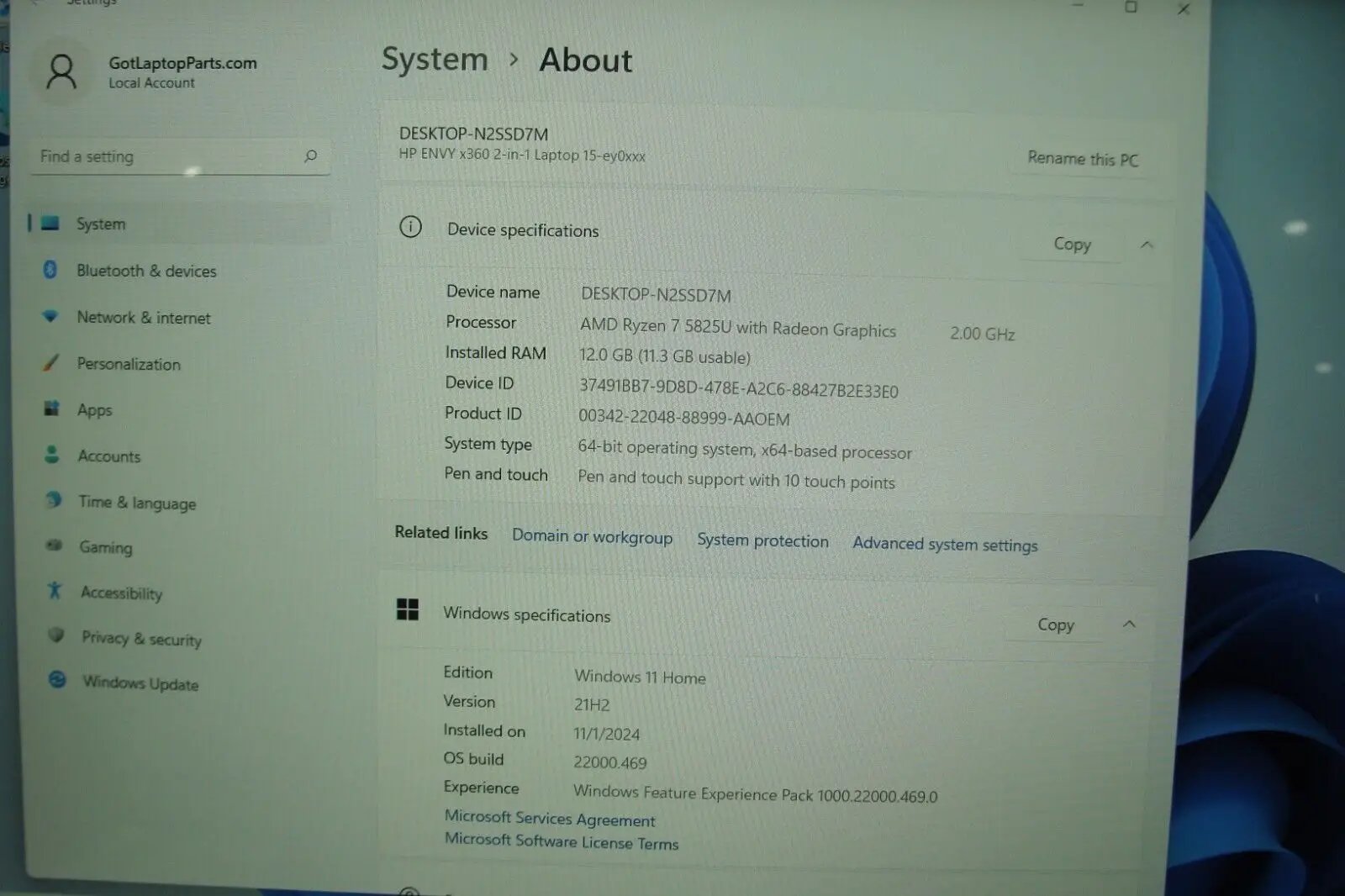
Task: Open Accessibility settings
Action: click(121, 593)
